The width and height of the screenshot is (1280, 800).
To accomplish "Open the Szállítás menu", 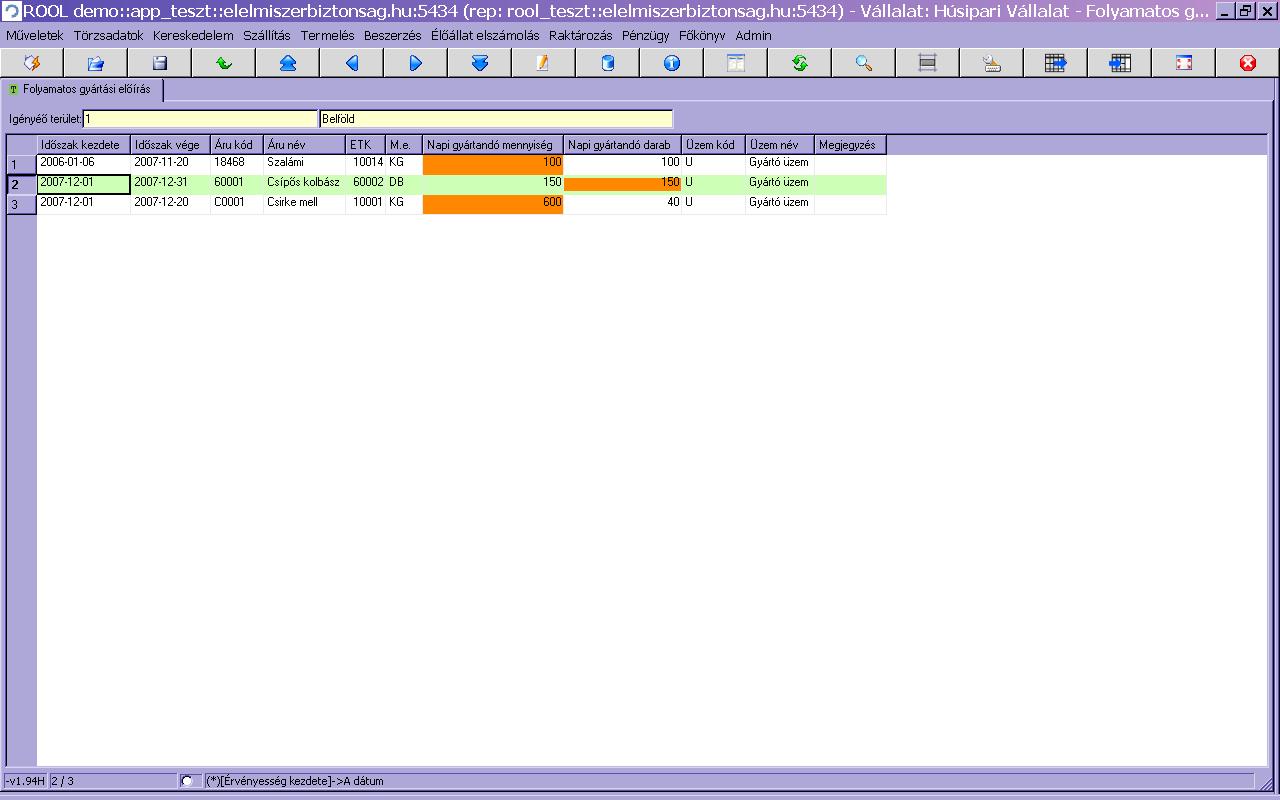I will pos(267,35).
